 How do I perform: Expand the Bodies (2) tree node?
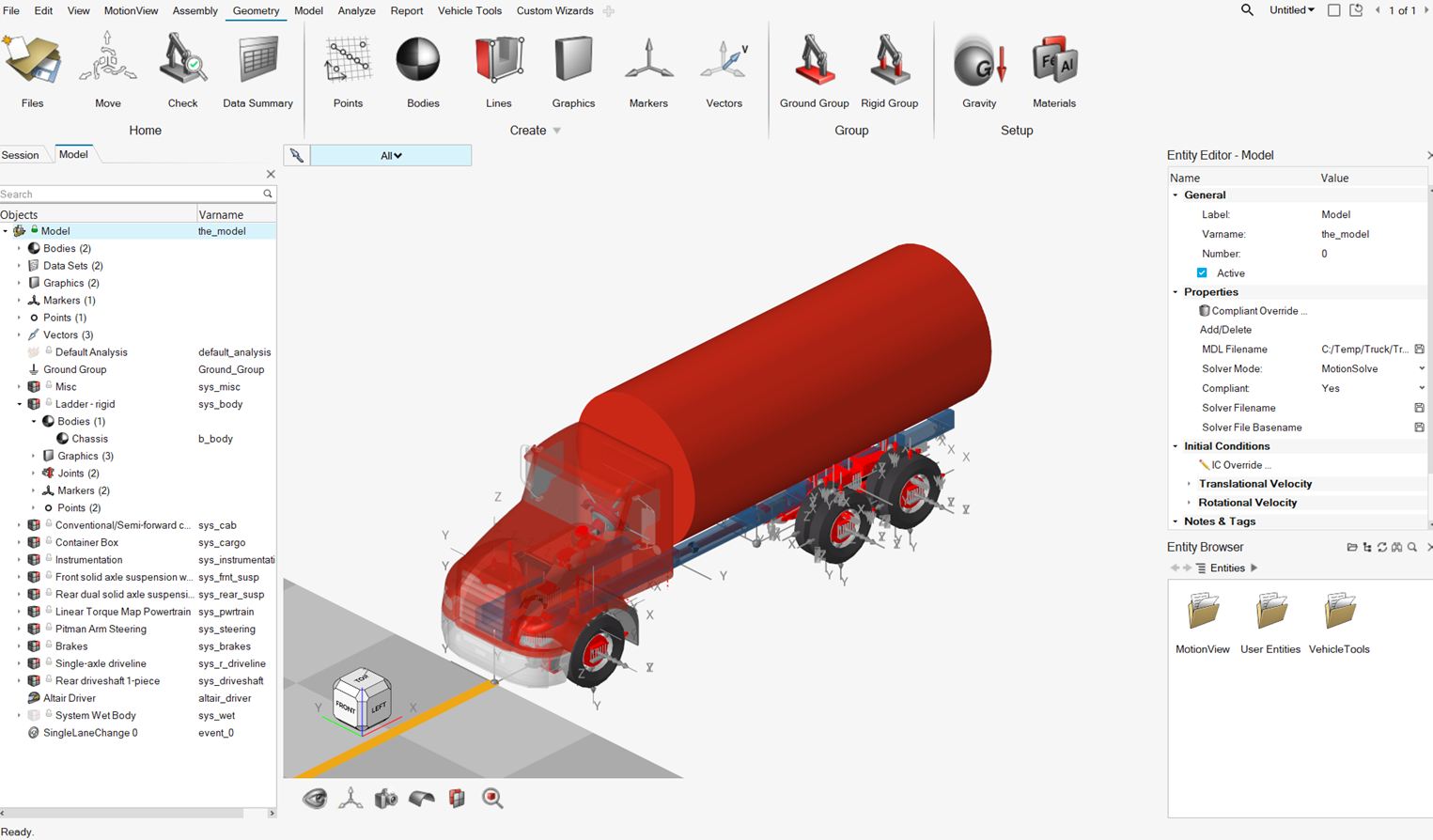(x=19, y=249)
